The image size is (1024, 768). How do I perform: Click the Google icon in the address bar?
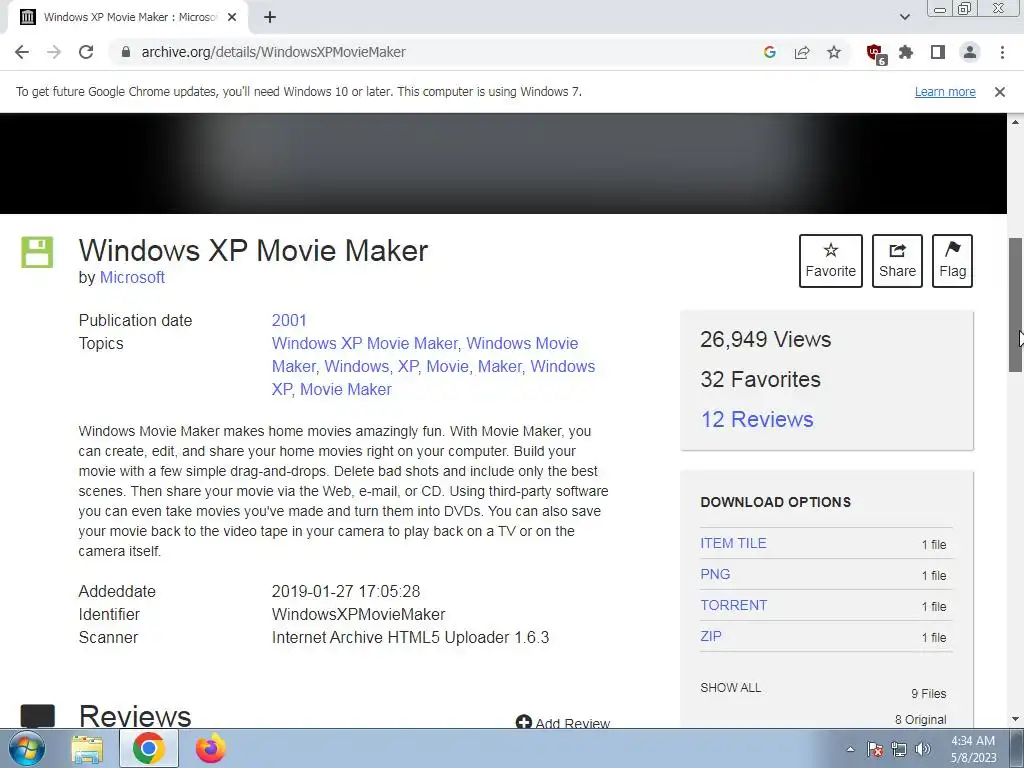coord(769,52)
